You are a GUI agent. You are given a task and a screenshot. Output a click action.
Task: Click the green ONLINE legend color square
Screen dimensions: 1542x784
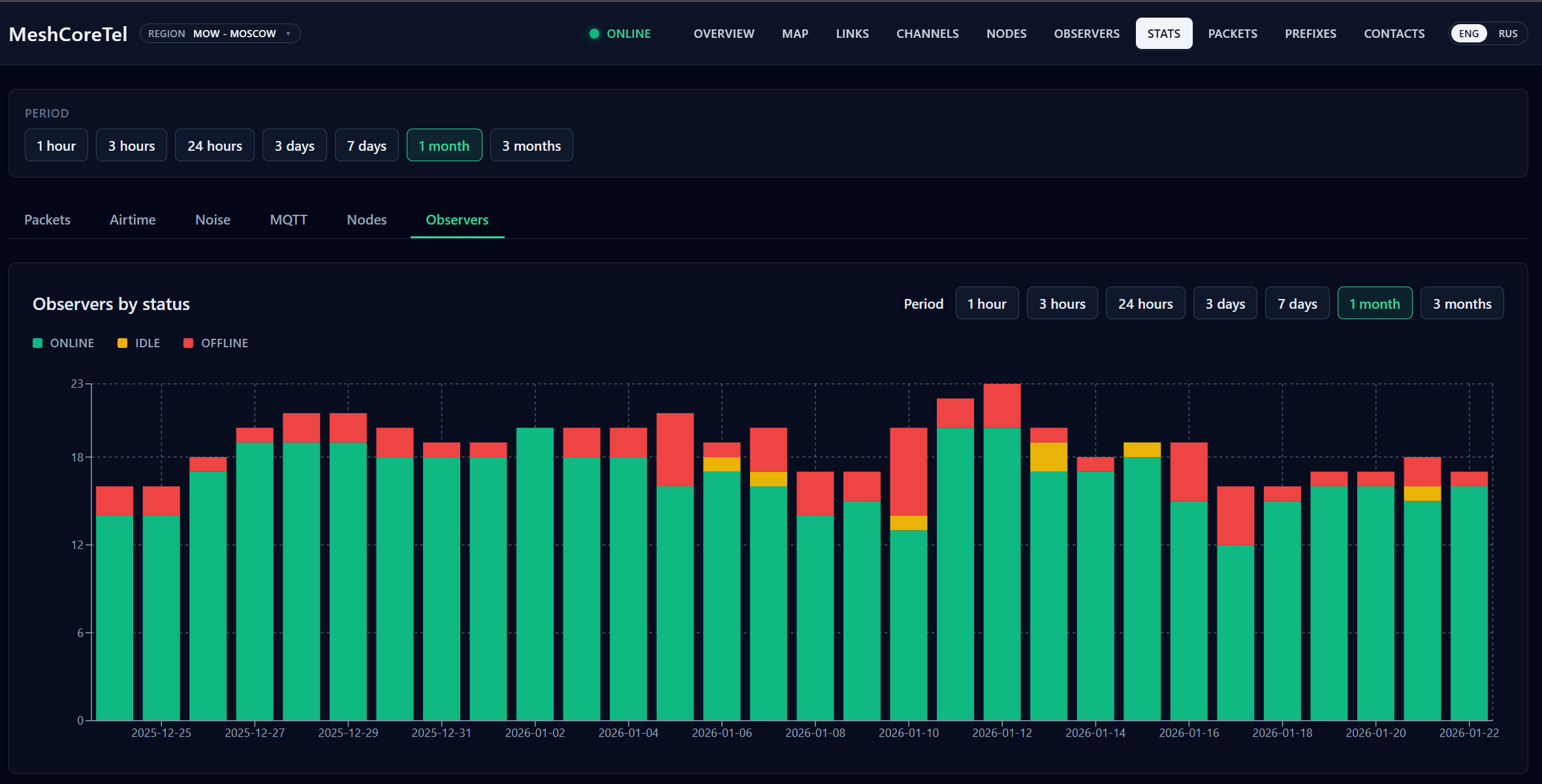click(x=37, y=343)
